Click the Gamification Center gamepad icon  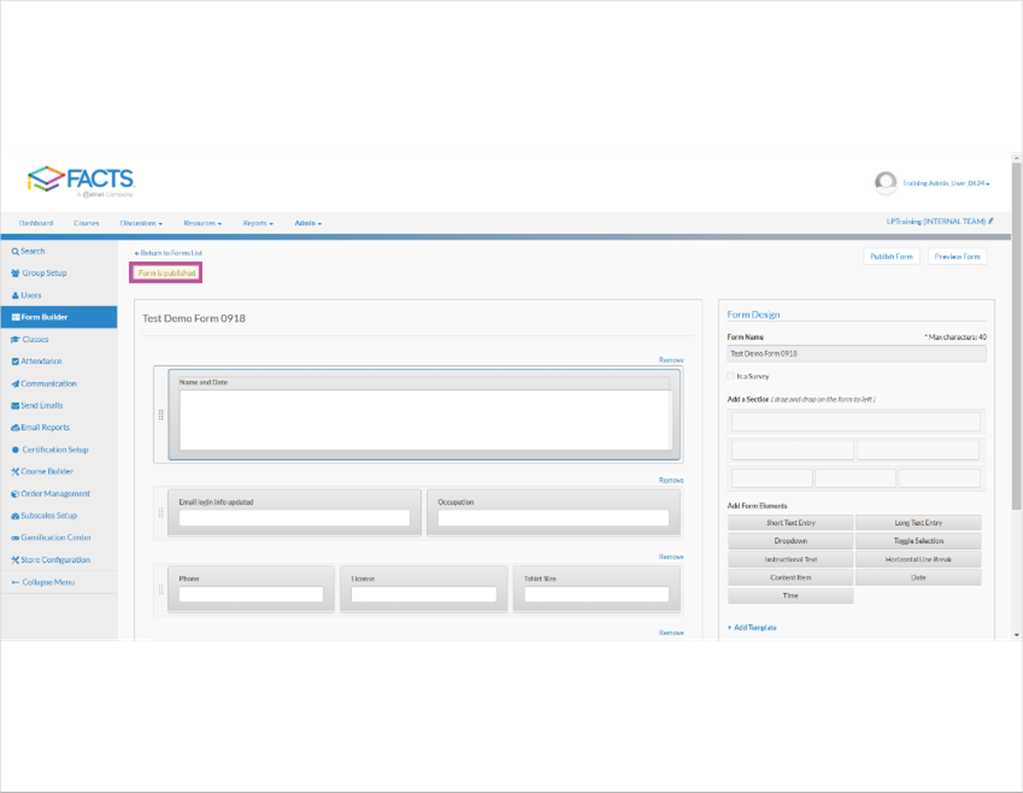tap(15, 538)
